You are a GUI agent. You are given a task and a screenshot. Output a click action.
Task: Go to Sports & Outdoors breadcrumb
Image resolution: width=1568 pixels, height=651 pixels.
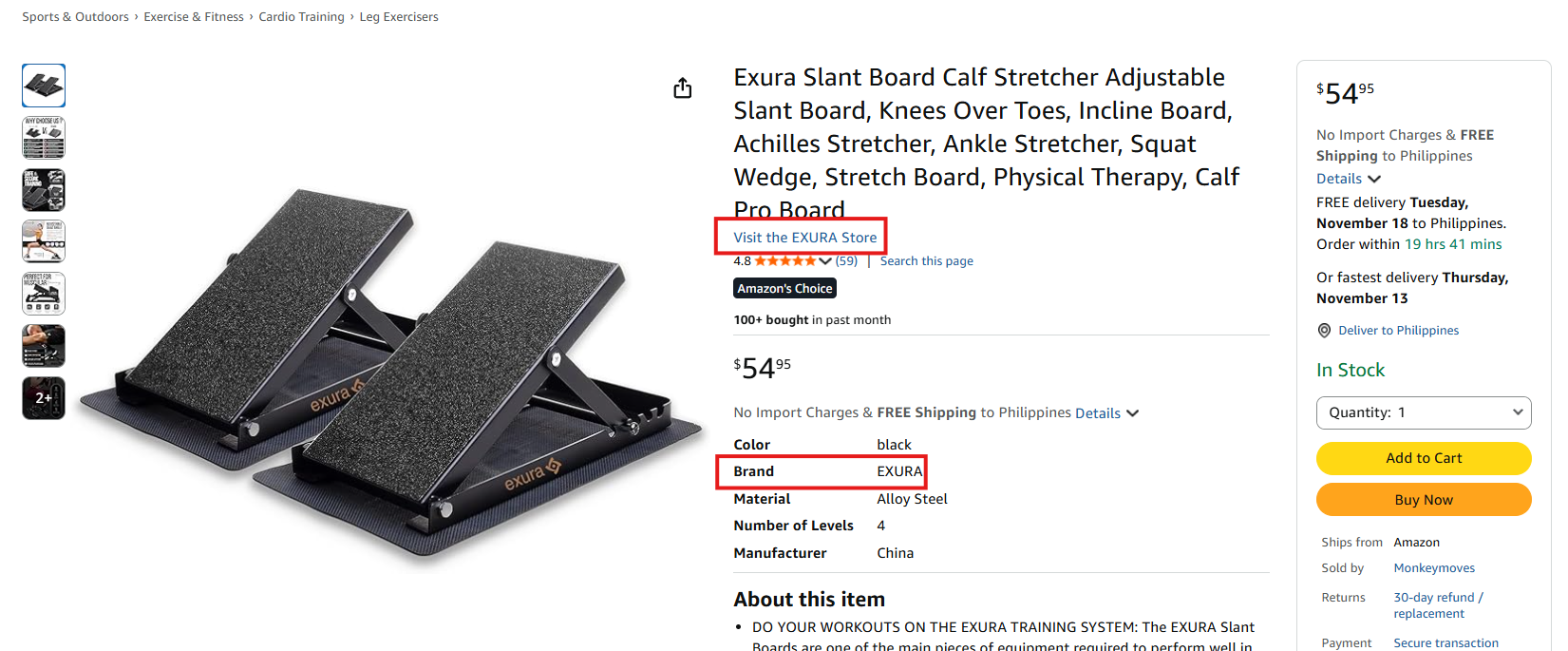tap(75, 17)
